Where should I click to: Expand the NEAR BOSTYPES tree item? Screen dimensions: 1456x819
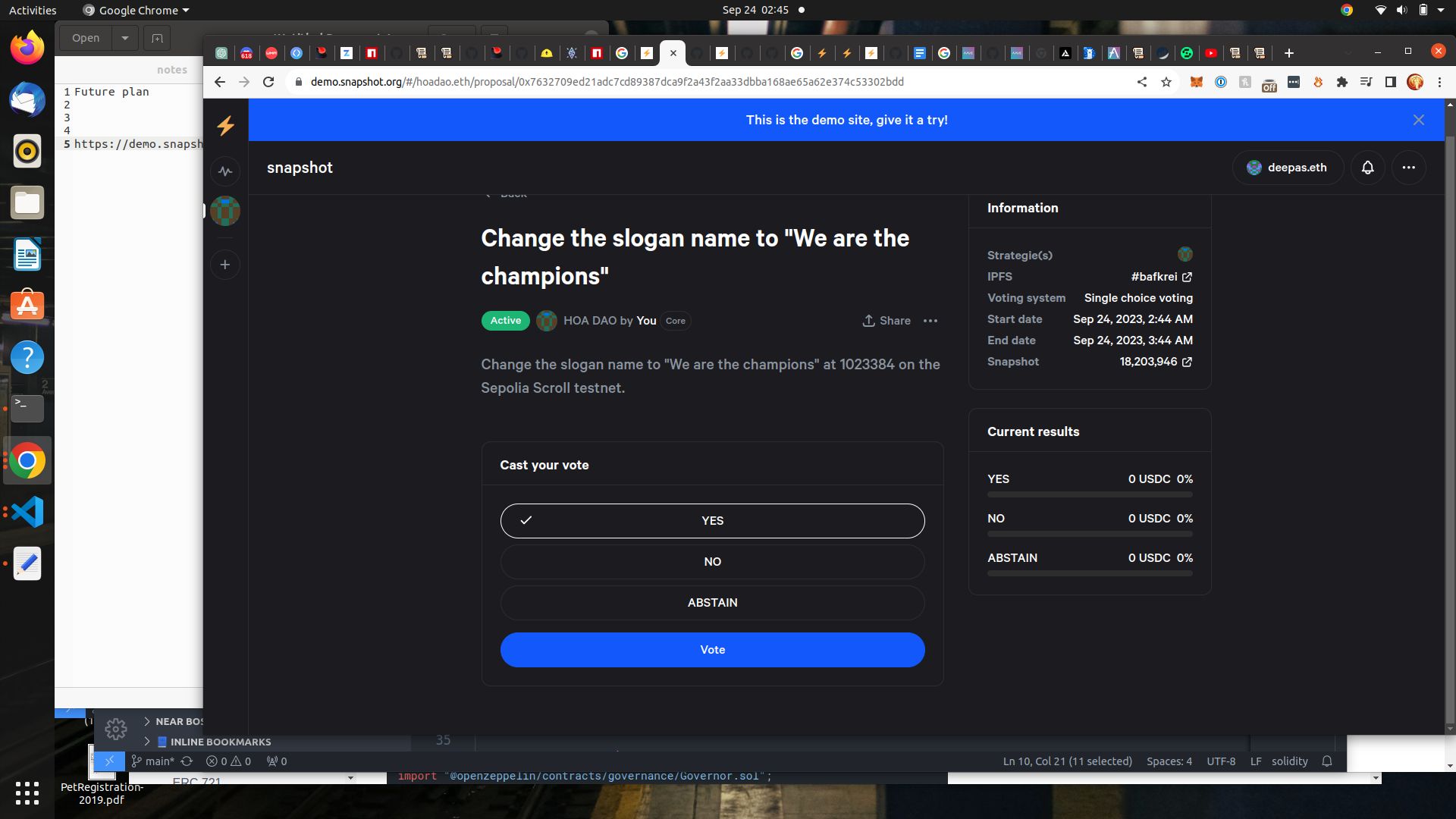146,721
